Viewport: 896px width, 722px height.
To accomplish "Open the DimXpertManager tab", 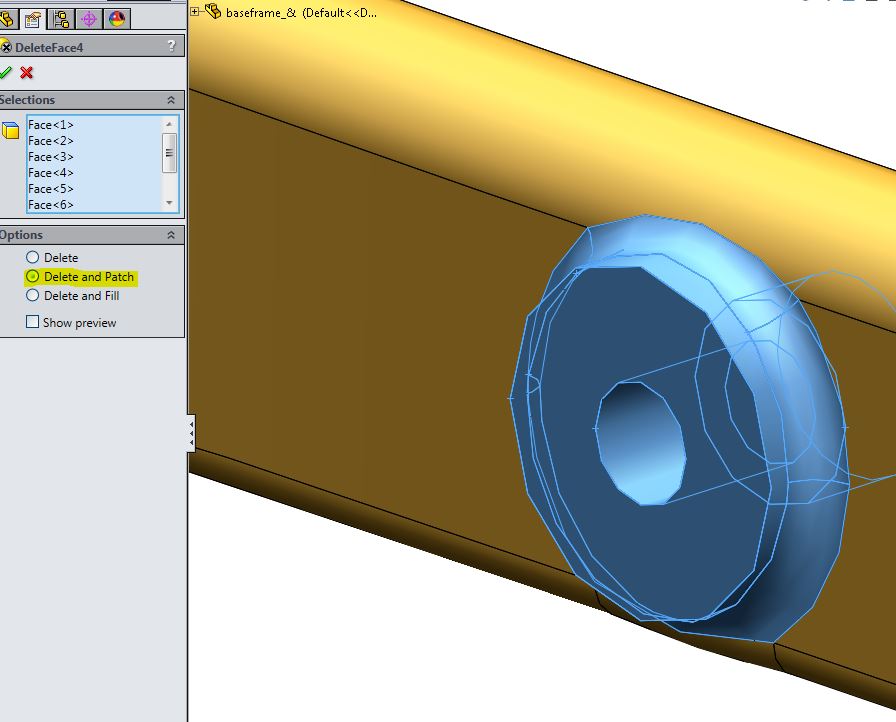I will click(x=89, y=19).
